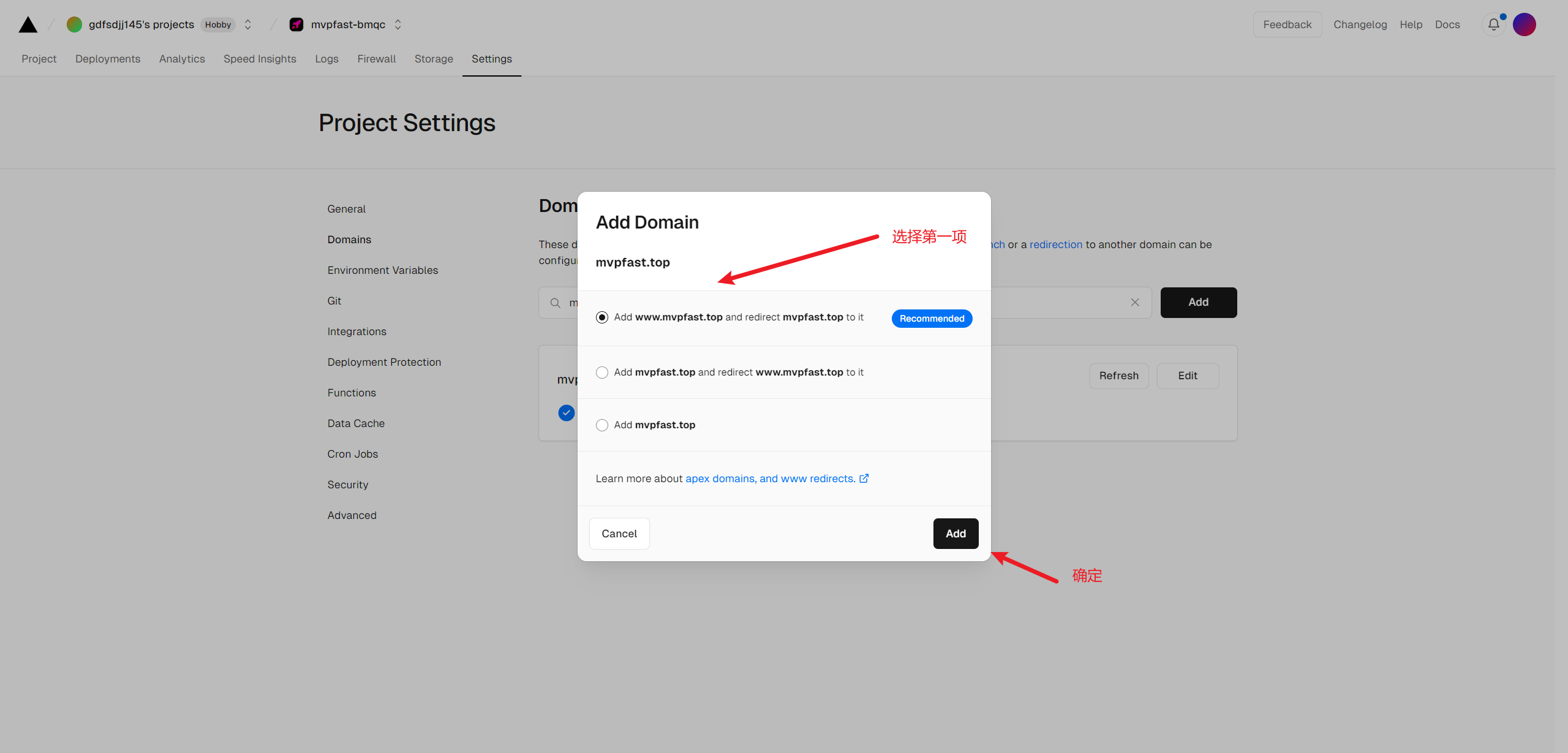The width and height of the screenshot is (1568, 753).
Task: Expand the team switcher chevron
Action: tap(248, 25)
